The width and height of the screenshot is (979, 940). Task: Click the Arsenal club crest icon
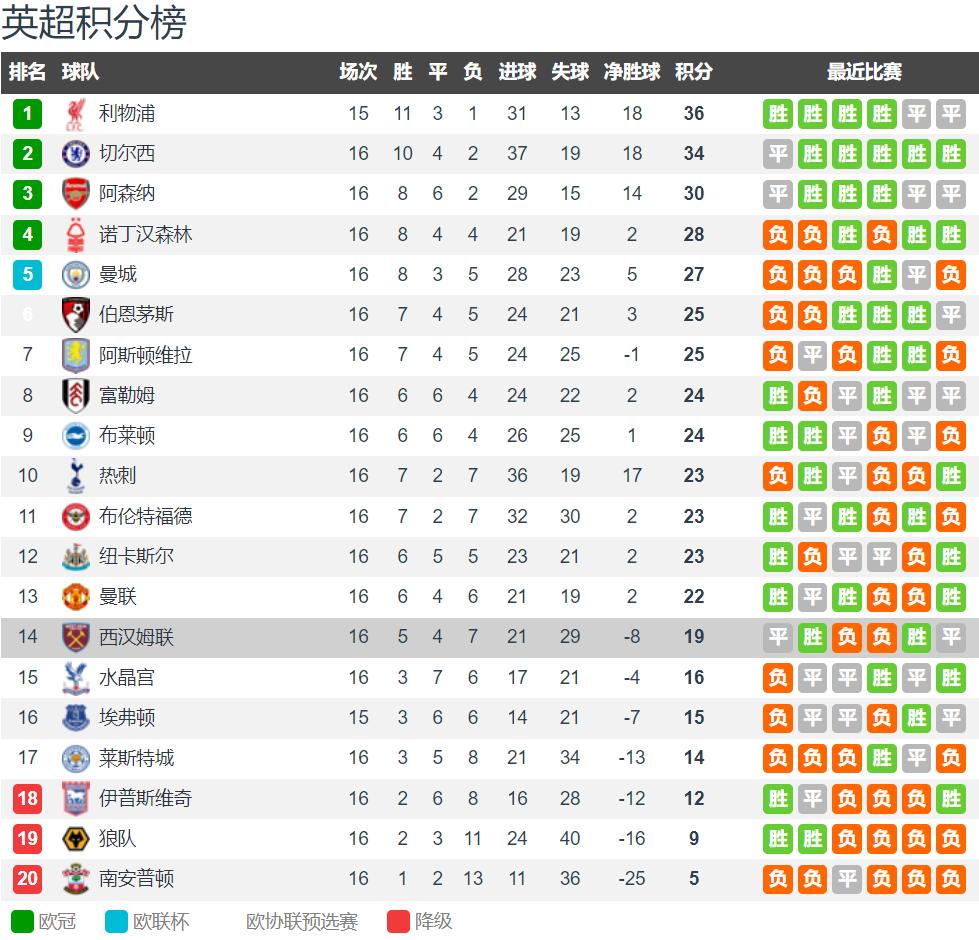pos(76,194)
